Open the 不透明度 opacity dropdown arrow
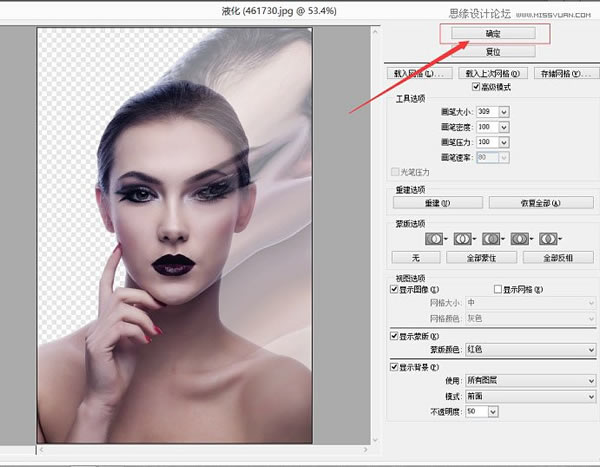 pyautogui.click(x=493, y=412)
